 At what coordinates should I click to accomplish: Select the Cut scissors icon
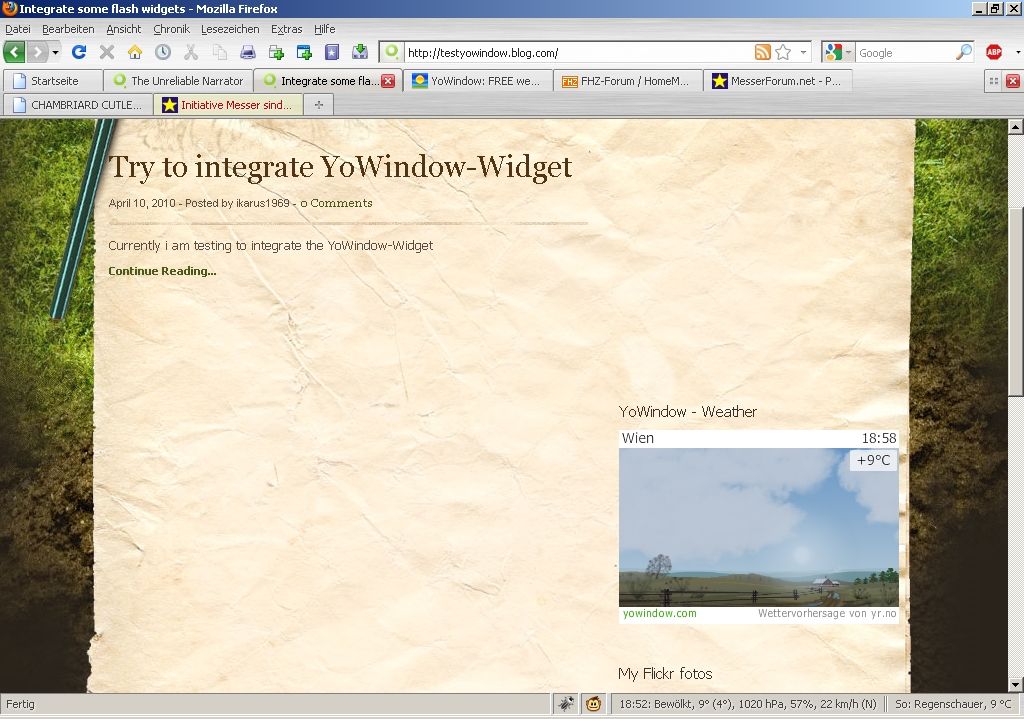192,51
